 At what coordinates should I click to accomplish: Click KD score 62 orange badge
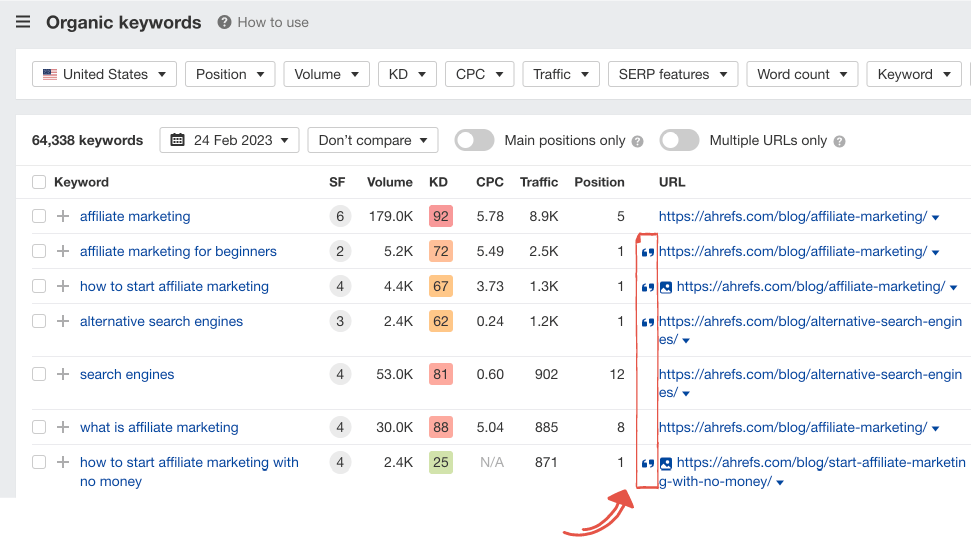pyautogui.click(x=441, y=321)
